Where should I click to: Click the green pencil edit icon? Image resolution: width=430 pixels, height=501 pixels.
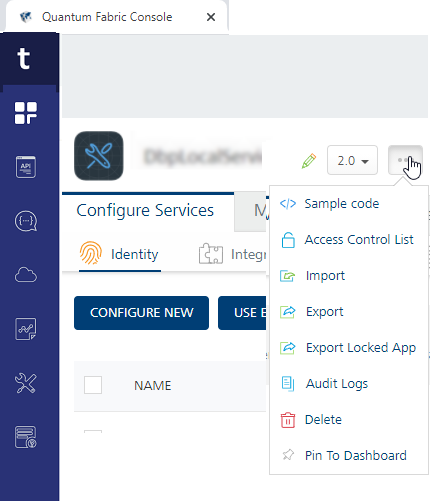[x=309, y=161]
